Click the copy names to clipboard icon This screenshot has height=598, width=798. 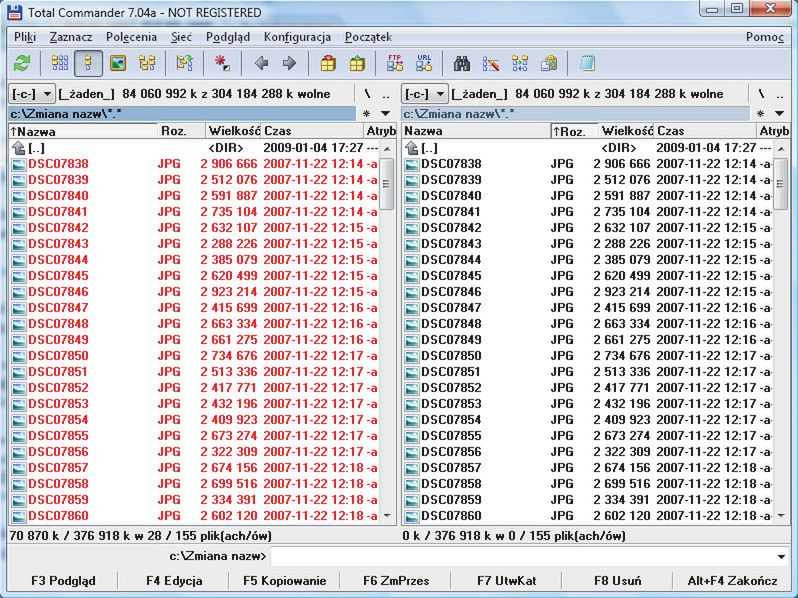point(549,64)
